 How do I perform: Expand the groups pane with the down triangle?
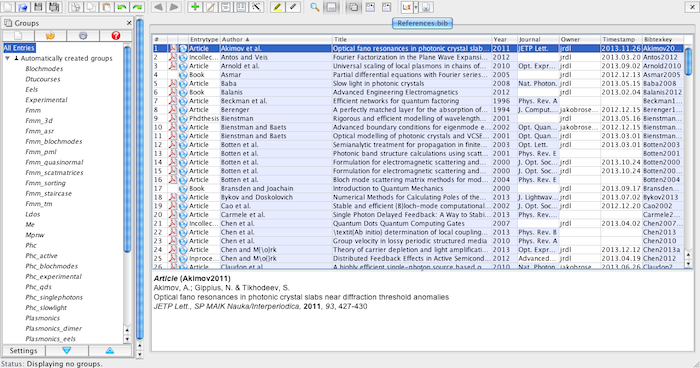coord(67,351)
